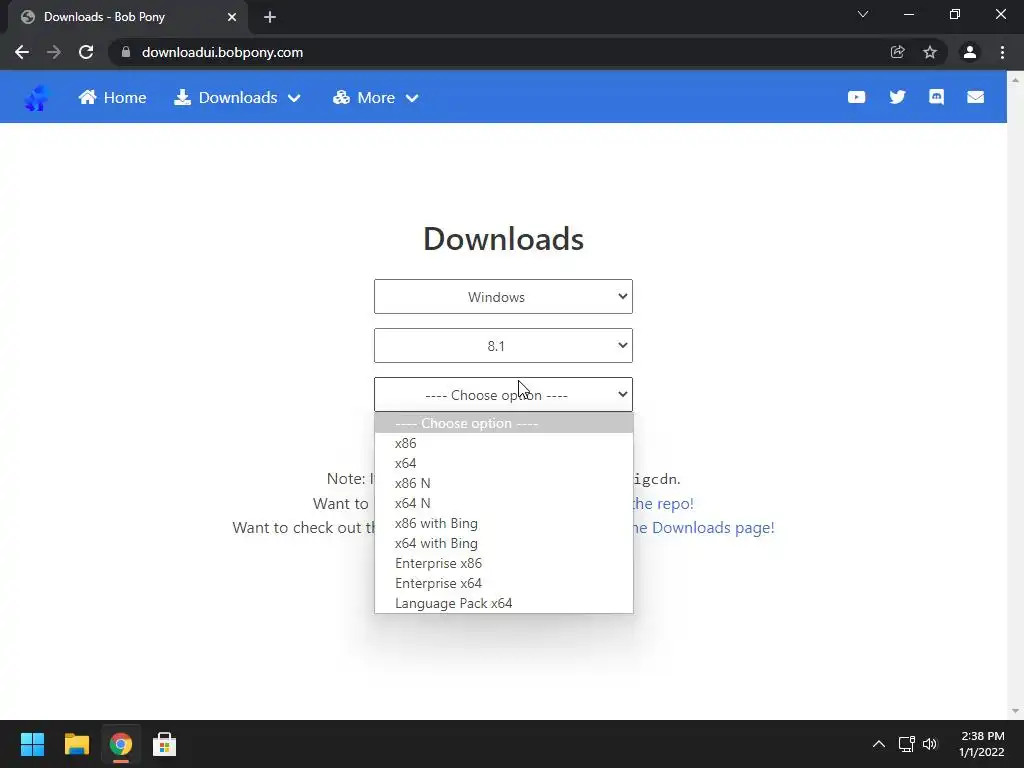Open the Discord icon in the navbar
The height and width of the screenshot is (768, 1024).
(936, 97)
